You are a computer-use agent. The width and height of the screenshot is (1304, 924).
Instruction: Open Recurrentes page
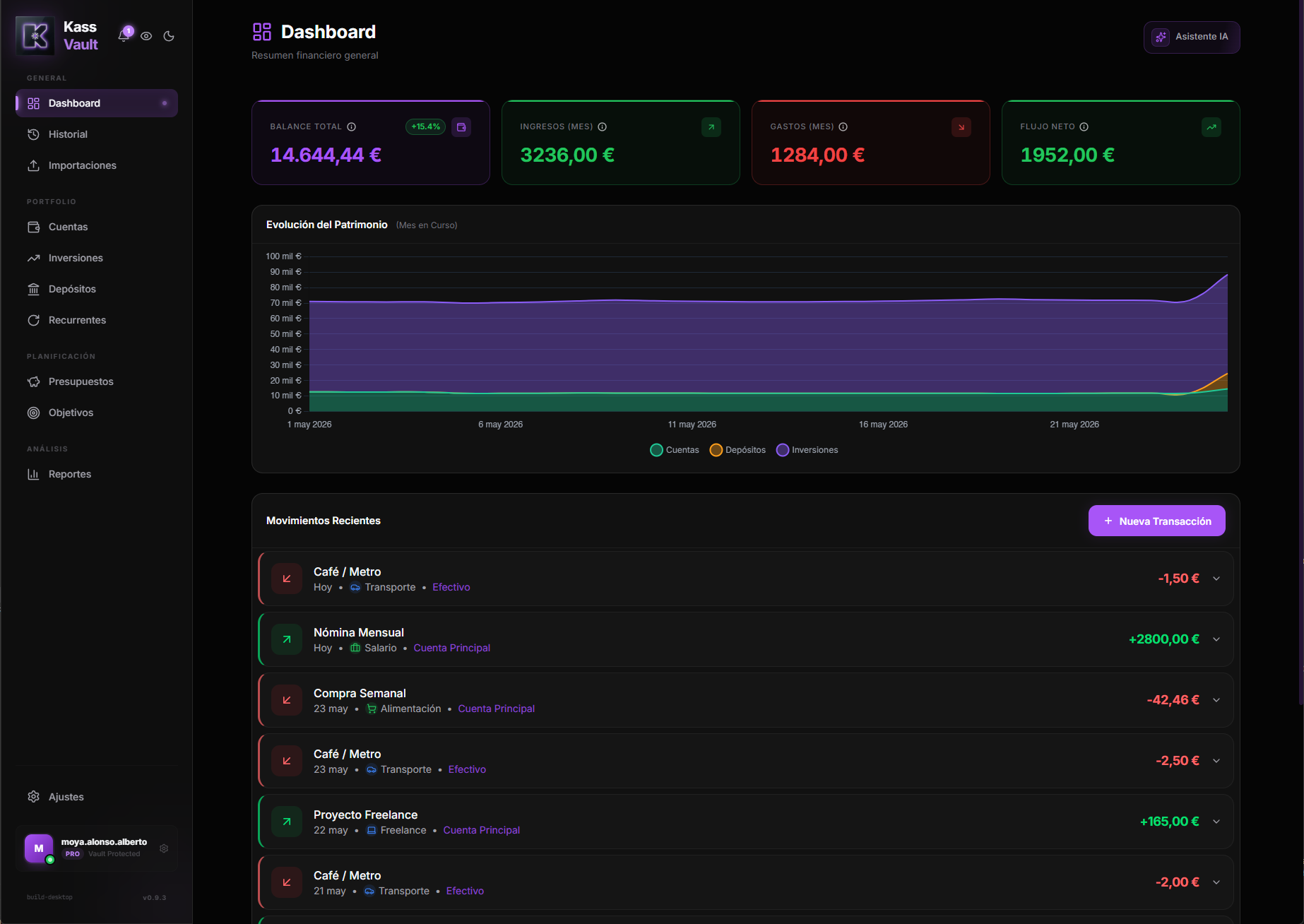[x=97, y=320]
